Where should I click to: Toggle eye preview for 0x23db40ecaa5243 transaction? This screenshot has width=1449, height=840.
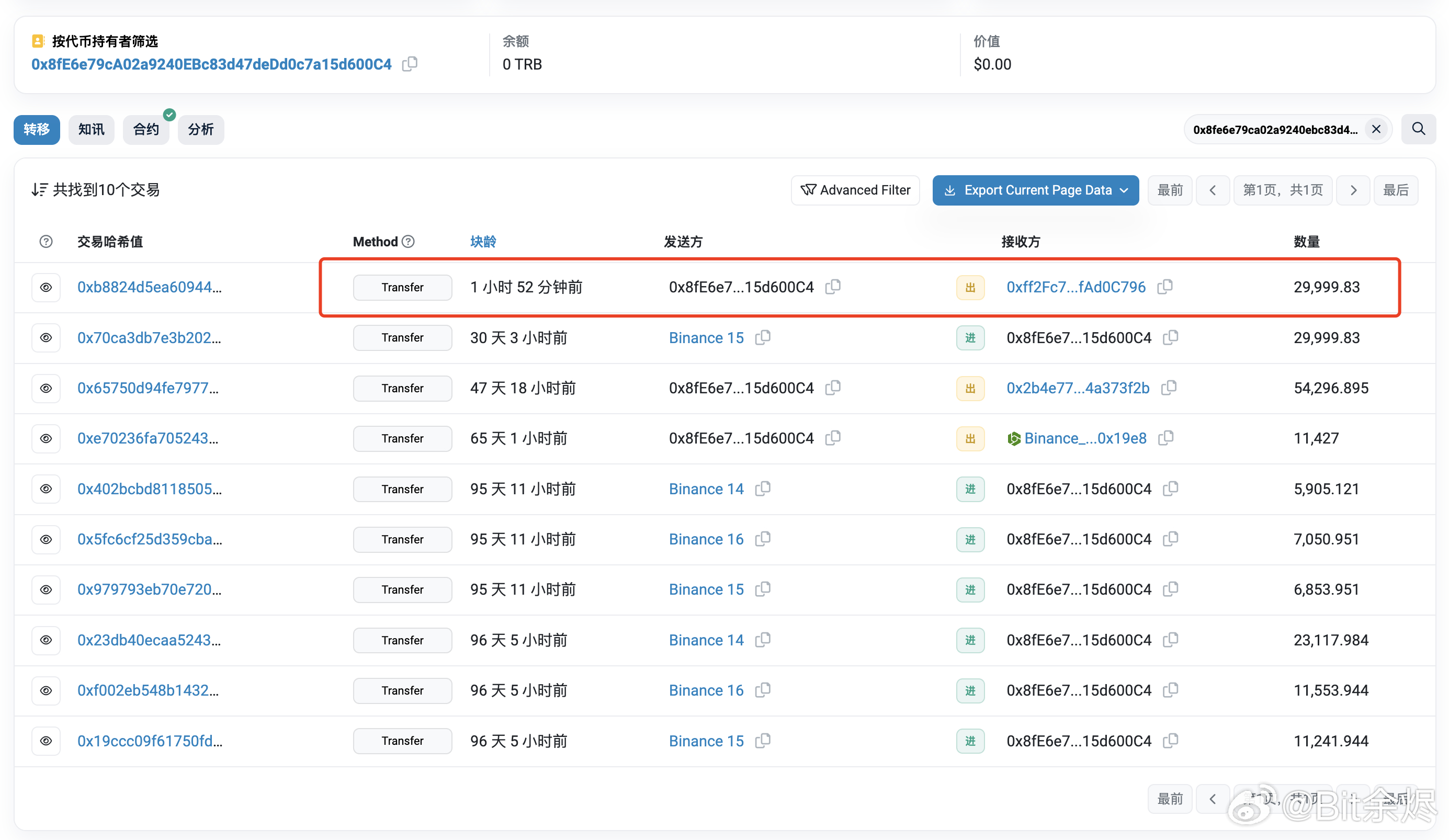pyautogui.click(x=46, y=640)
